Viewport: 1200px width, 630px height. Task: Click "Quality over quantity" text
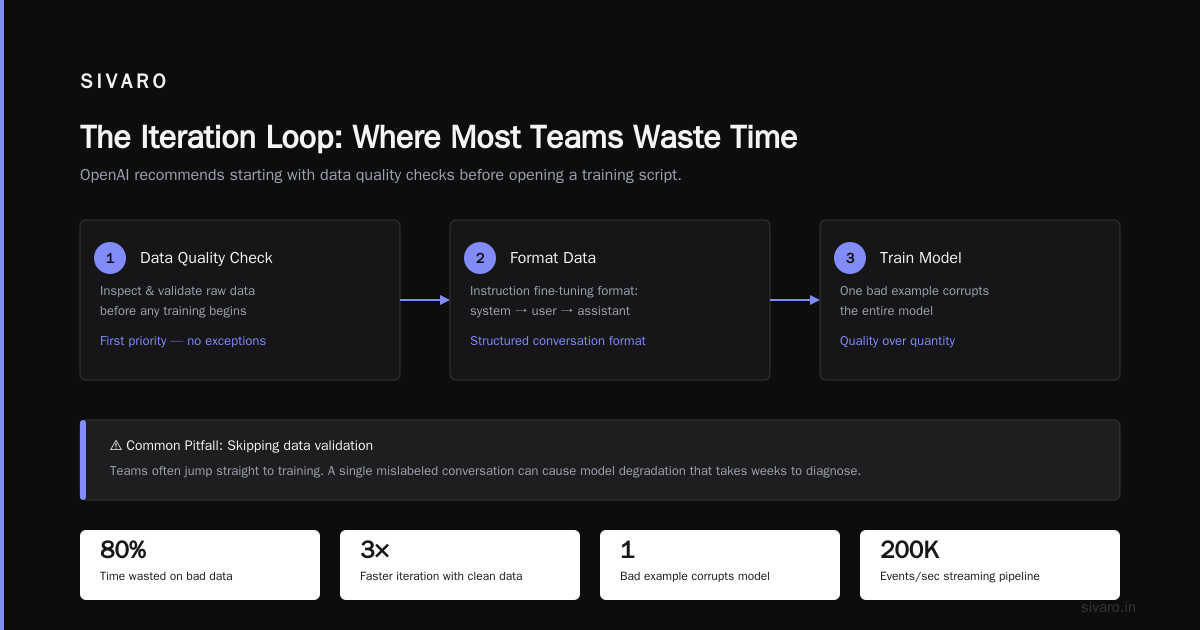897,341
